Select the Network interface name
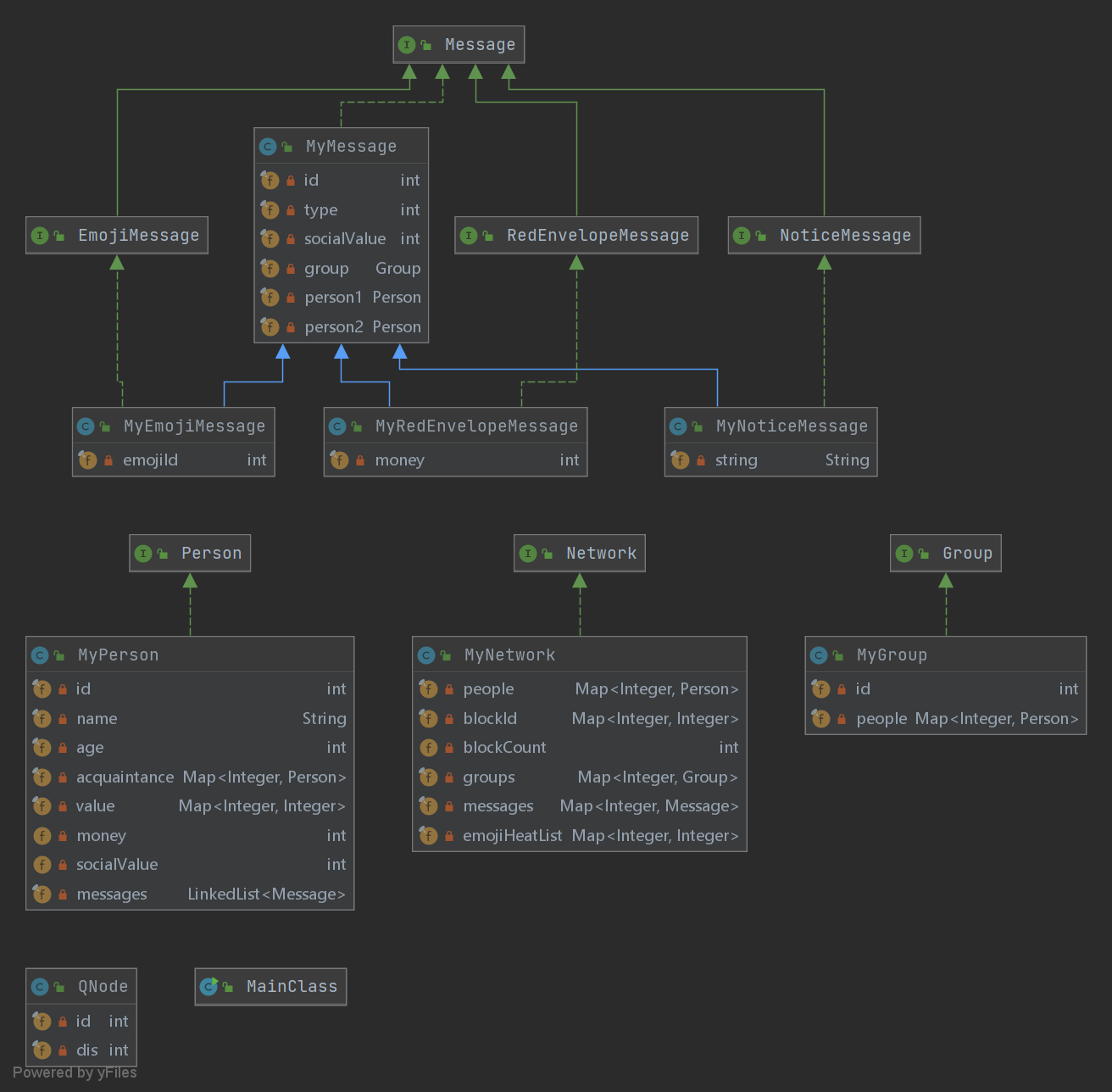 pos(602,554)
